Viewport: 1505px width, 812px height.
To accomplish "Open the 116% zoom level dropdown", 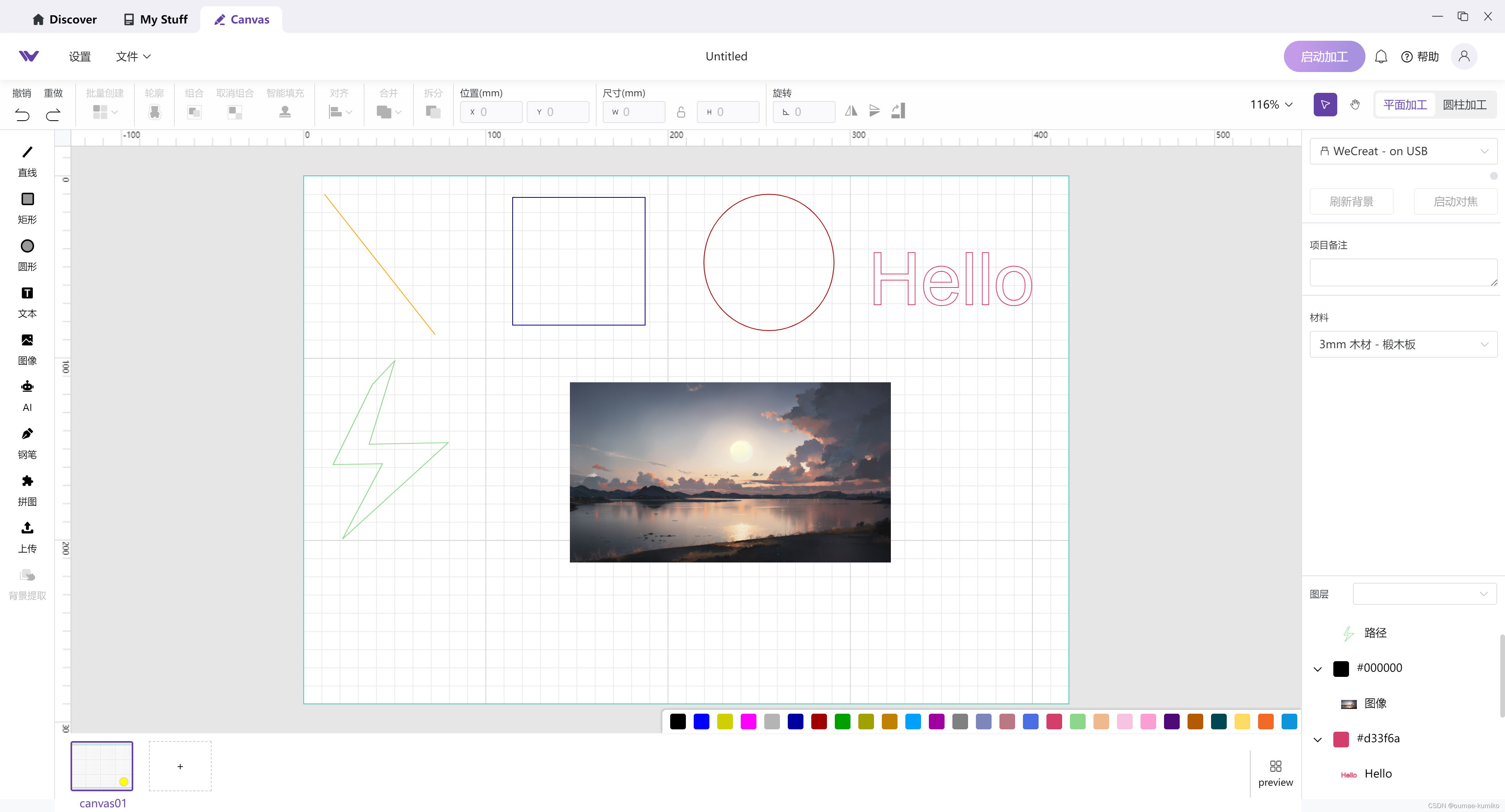I will coord(1271,105).
